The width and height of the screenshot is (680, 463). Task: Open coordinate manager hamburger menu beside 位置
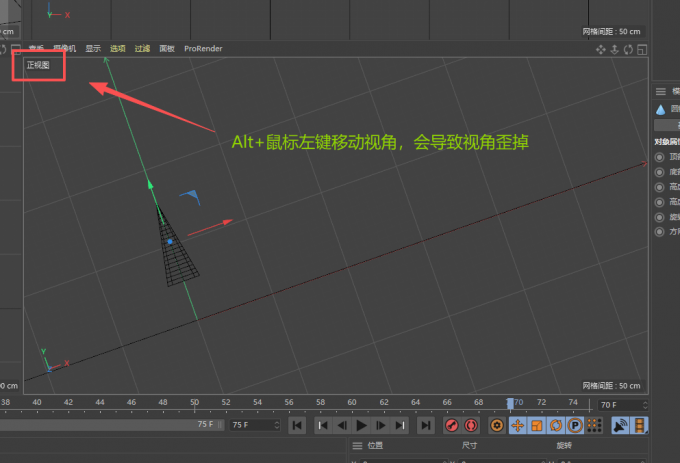tap(357, 446)
